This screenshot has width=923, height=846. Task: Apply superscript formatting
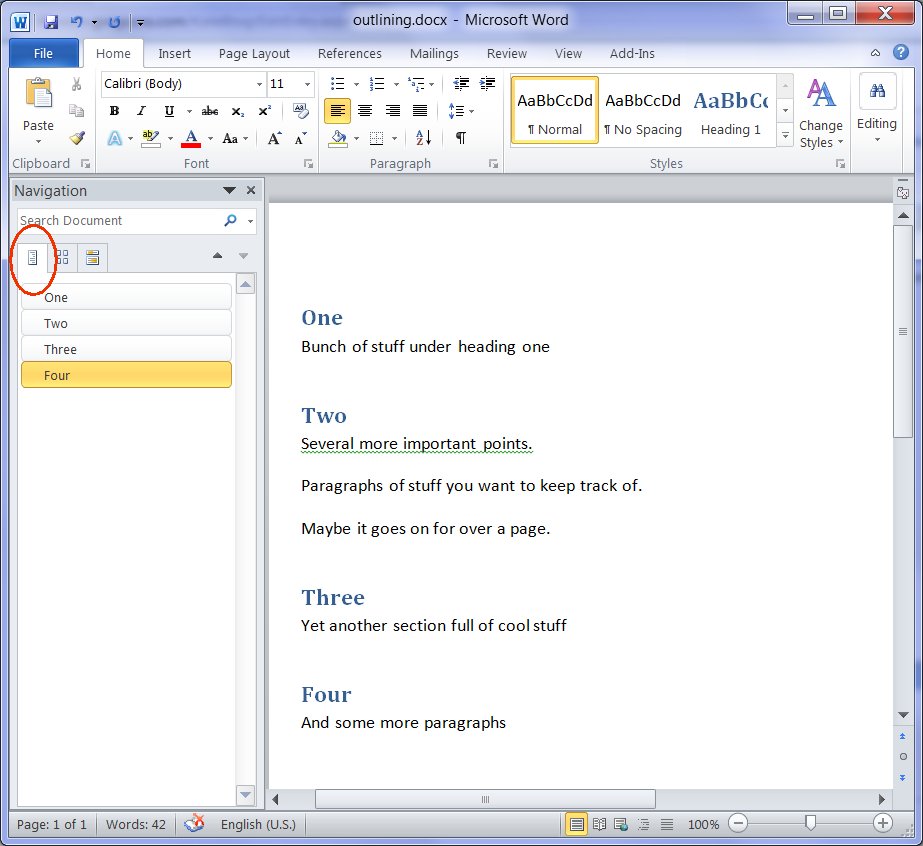click(x=265, y=111)
